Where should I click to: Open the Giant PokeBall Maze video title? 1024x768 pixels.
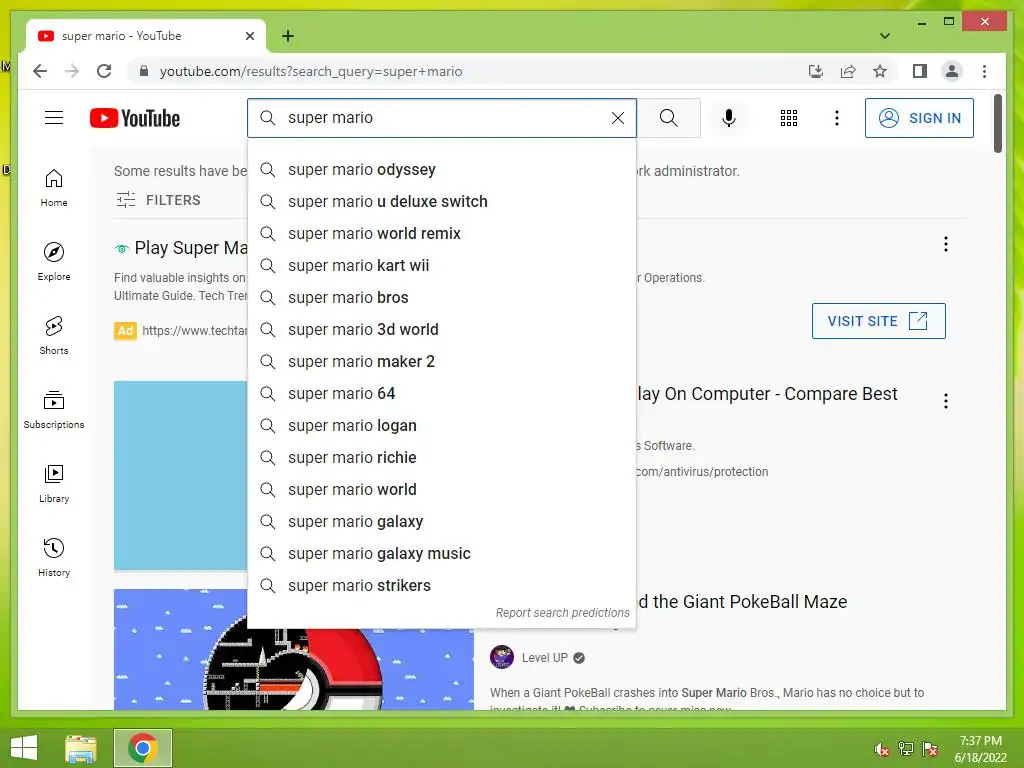click(x=742, y=601)
